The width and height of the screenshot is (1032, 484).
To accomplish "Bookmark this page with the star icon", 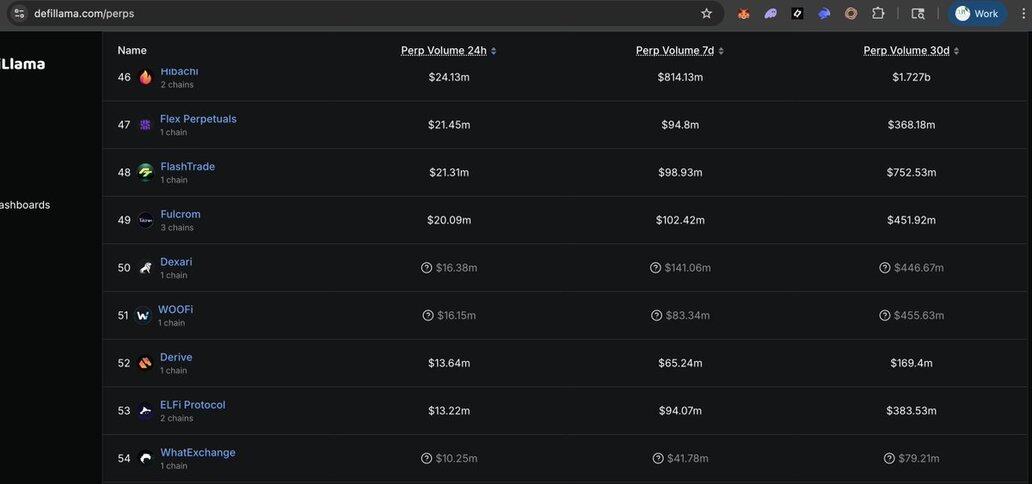I will [706, 14].
